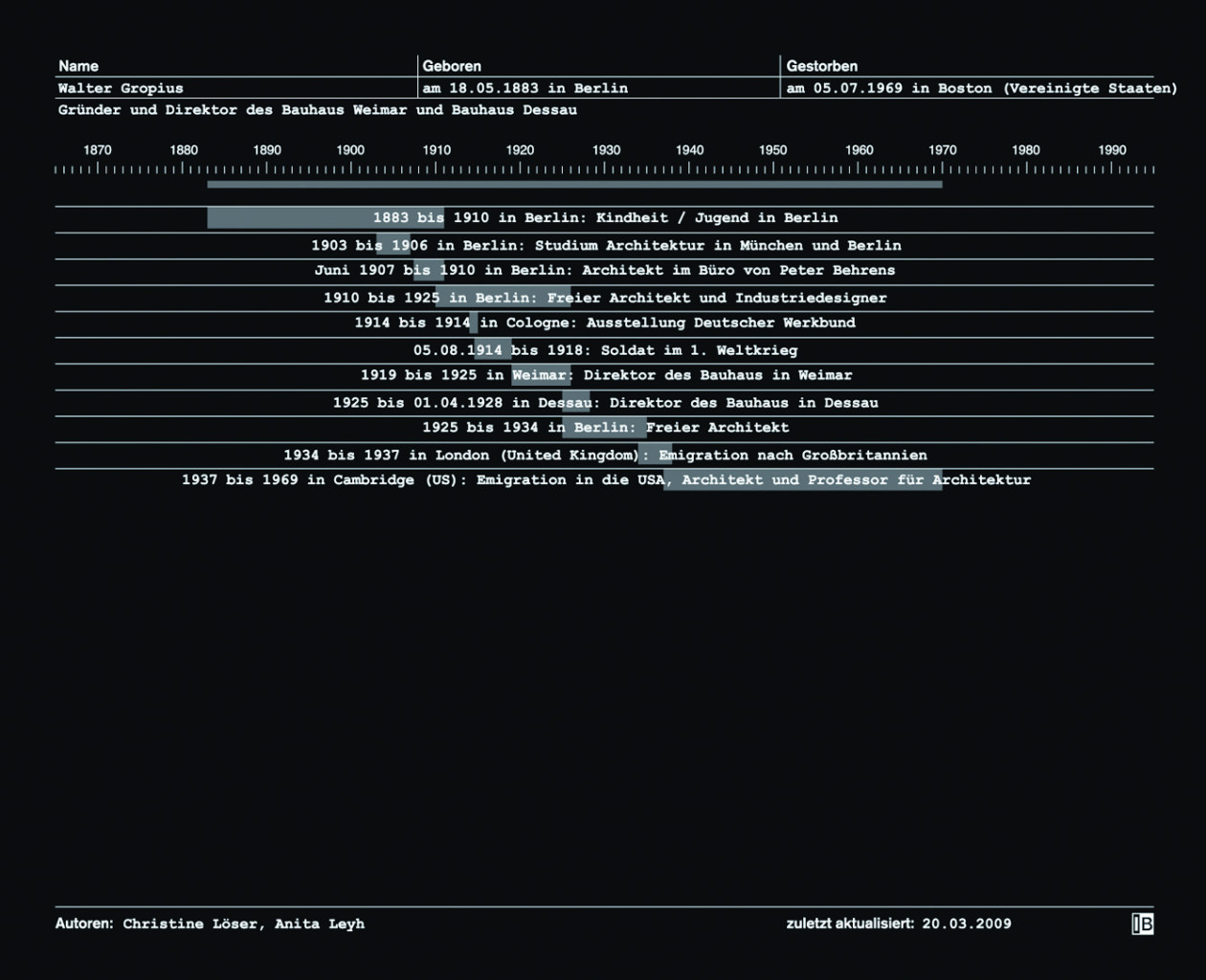Click the lifespan bar under the year axis
1206x980 pixels.
pos(574,185)
